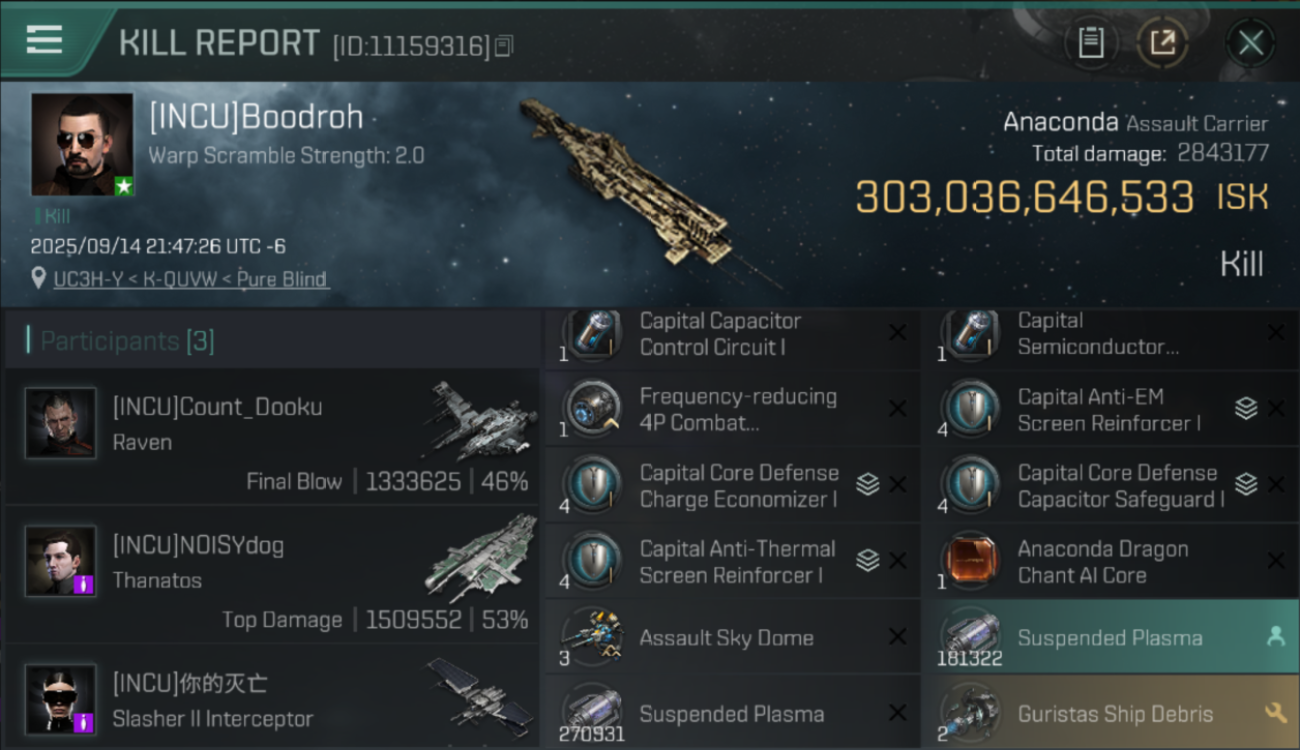The image size is (1300, 750).
Task: Copy the kill report ID
Action: tap(504, 45)
